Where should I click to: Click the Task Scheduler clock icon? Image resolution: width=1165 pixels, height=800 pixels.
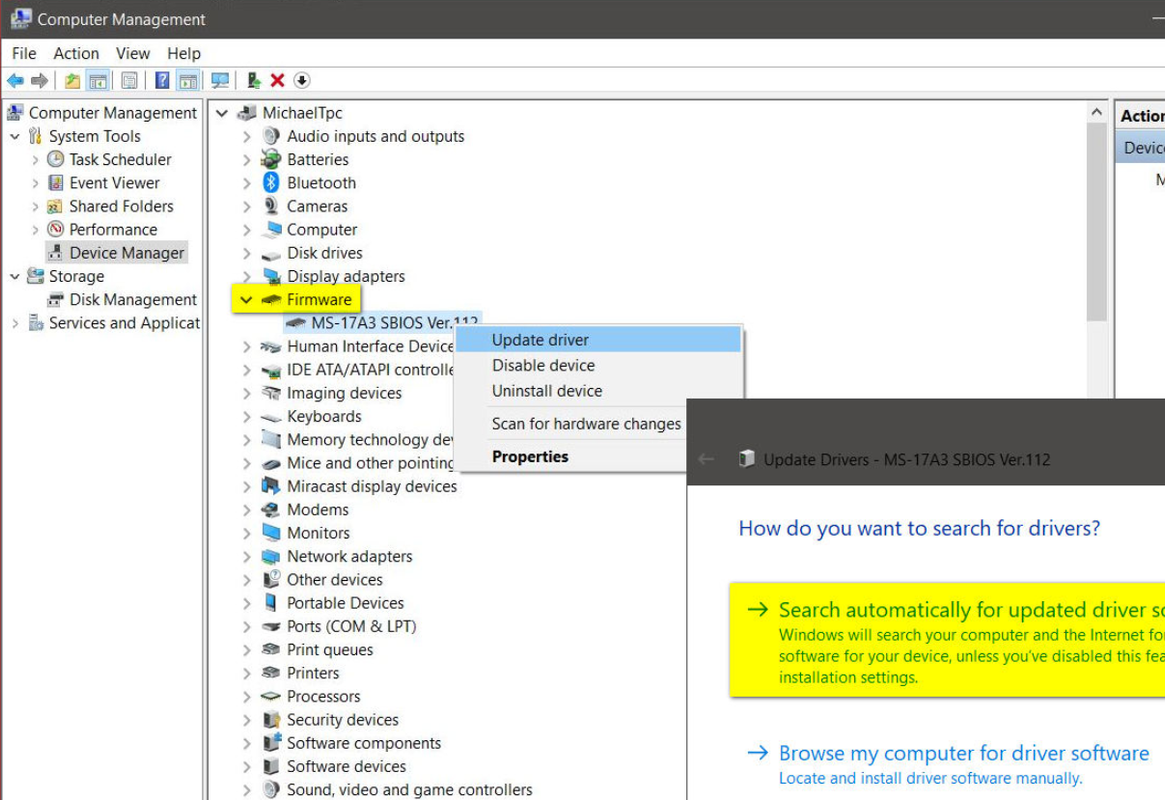click(x=55, y=159)
